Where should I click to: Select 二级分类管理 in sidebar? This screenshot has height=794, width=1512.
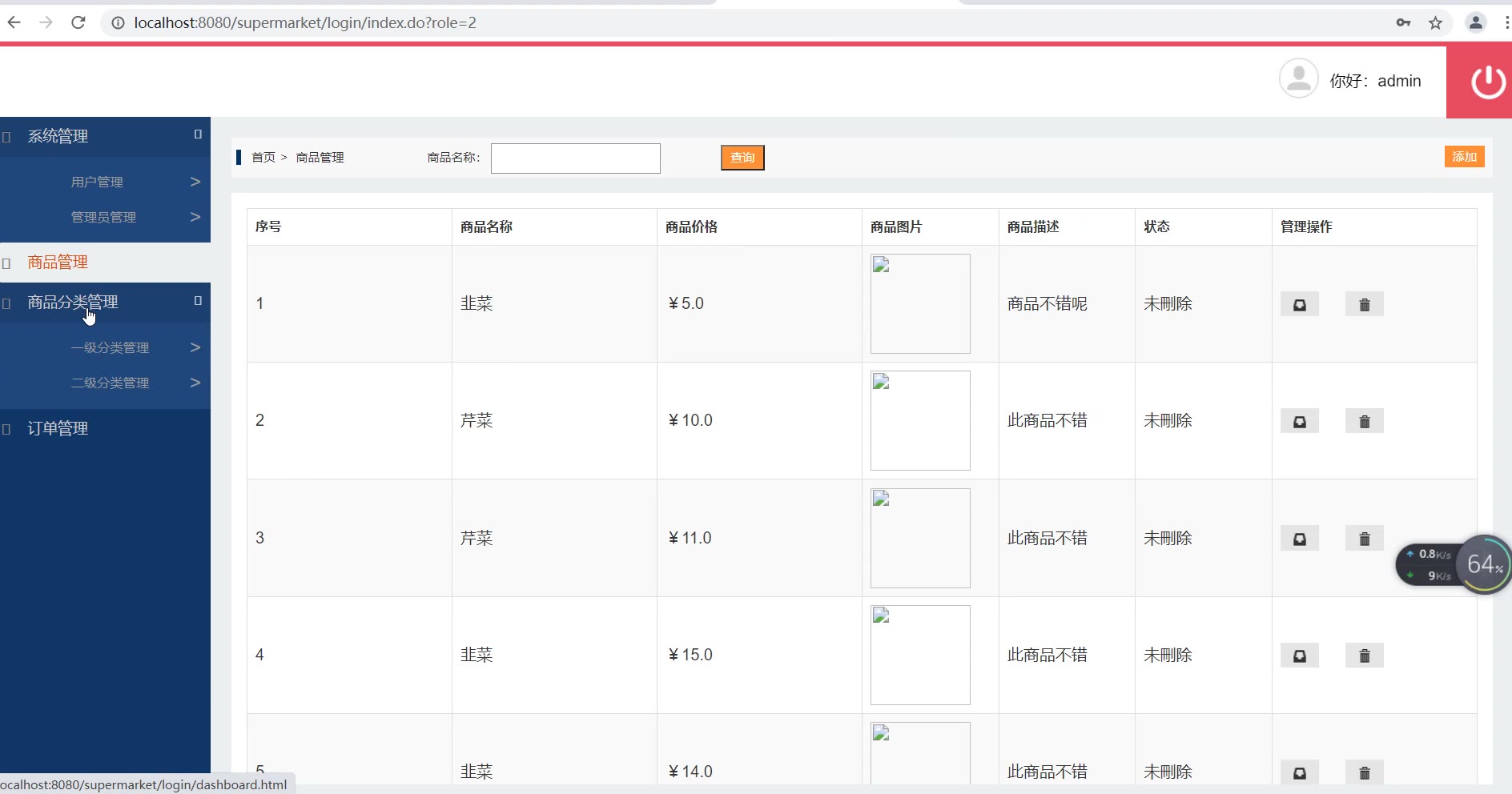pos(111,383)
